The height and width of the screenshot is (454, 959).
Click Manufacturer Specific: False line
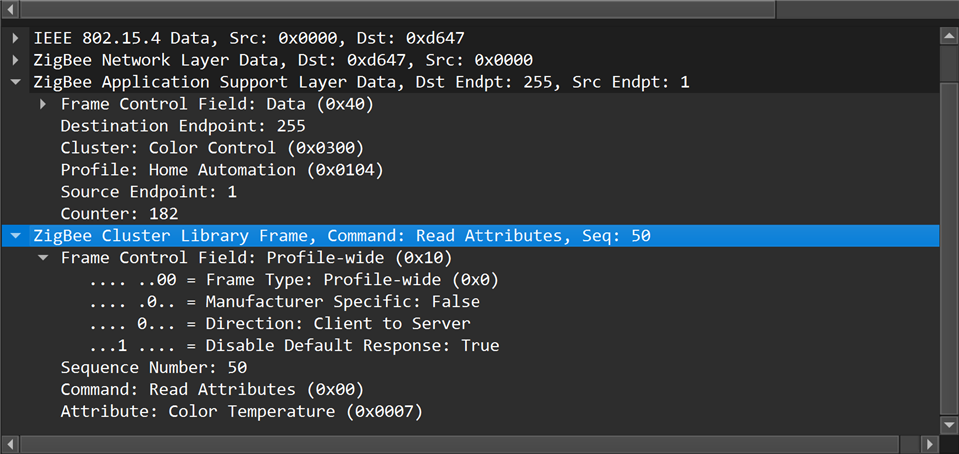284,302
